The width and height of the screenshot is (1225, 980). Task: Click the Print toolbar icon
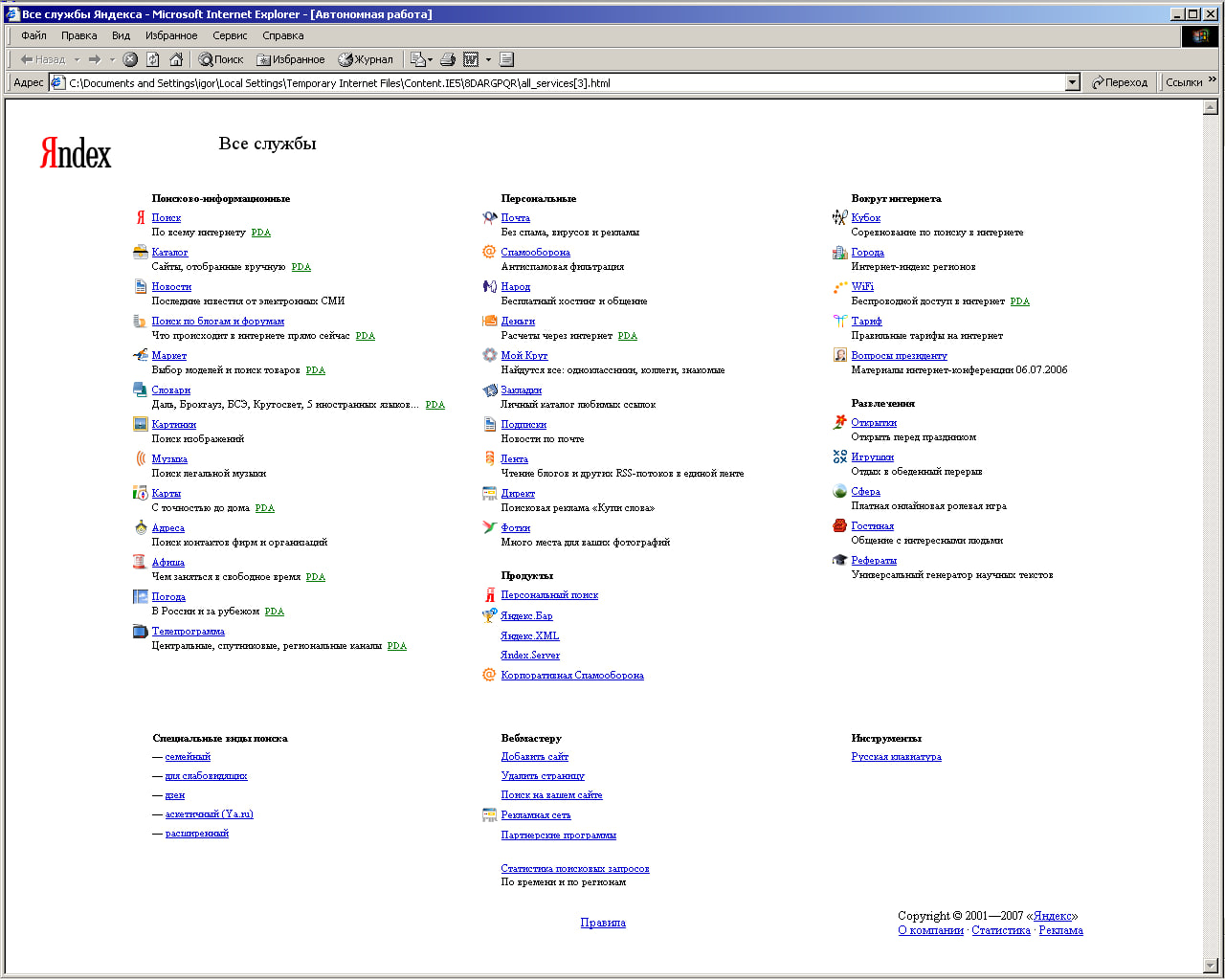coord(447,59)
